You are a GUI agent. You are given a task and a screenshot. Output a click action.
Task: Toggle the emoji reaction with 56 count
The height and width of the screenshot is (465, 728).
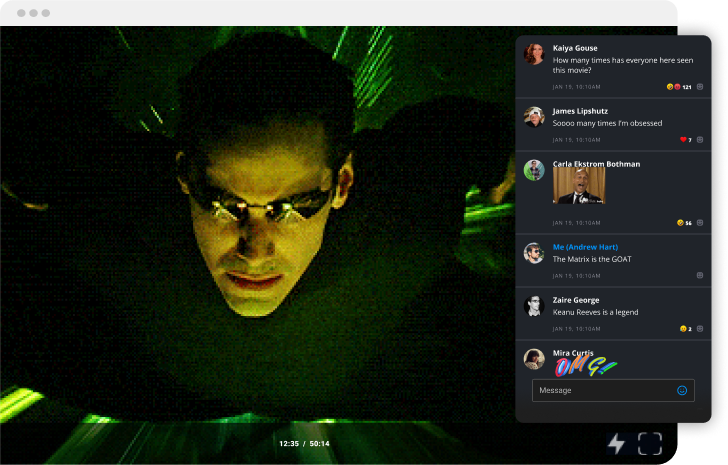[684, 223]
